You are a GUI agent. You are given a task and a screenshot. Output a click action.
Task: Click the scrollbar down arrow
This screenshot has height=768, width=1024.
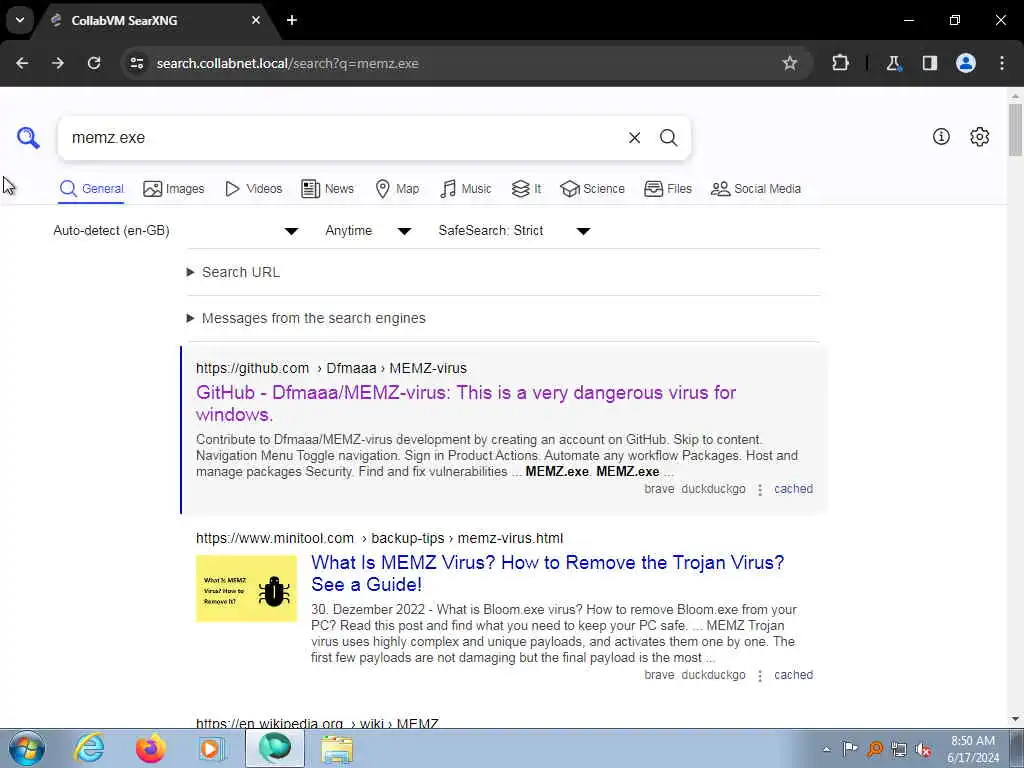click(x=1015, y=719)
